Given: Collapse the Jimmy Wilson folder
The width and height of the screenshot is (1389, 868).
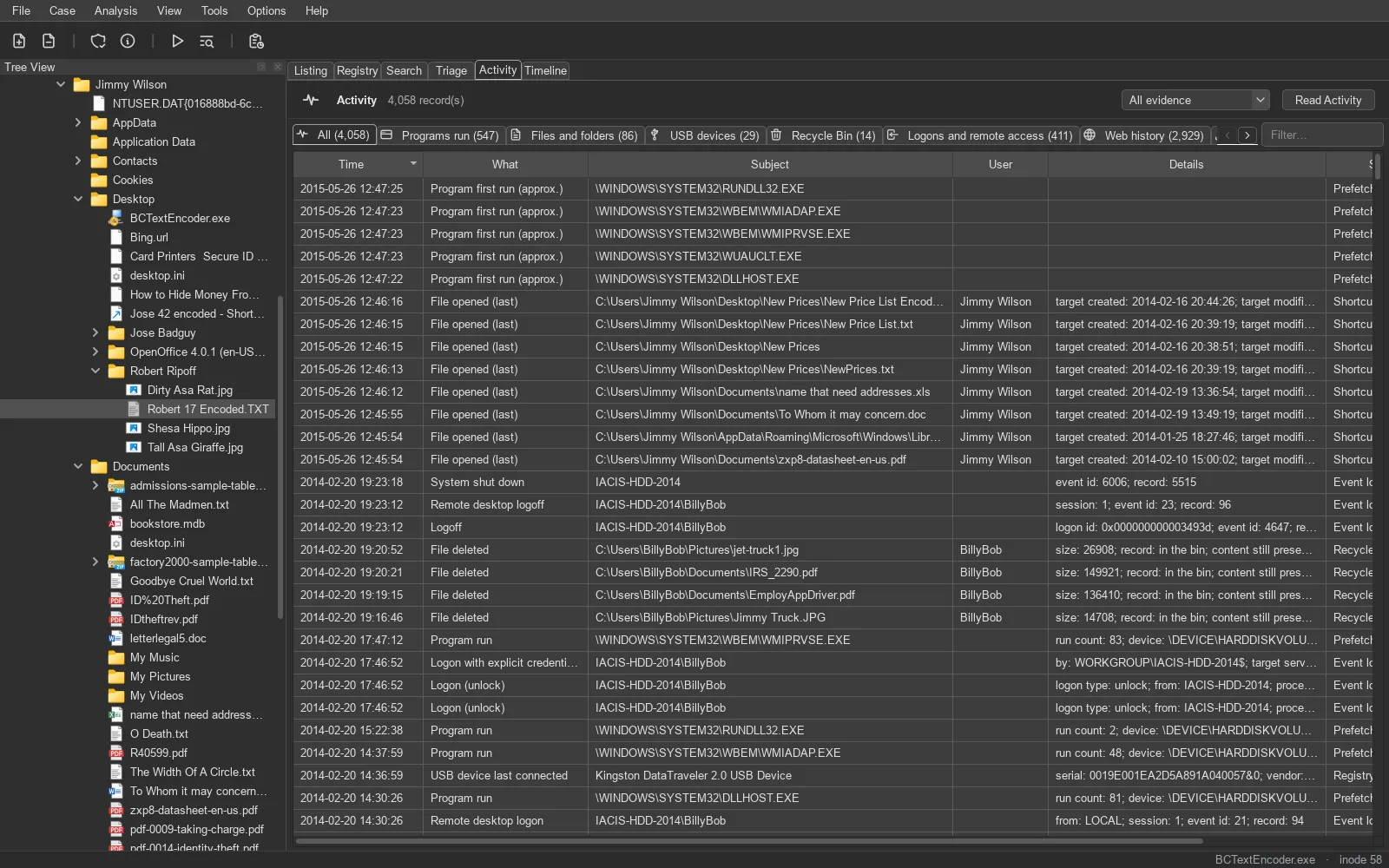Looking at the screenshot, I should tap(61, 84).
